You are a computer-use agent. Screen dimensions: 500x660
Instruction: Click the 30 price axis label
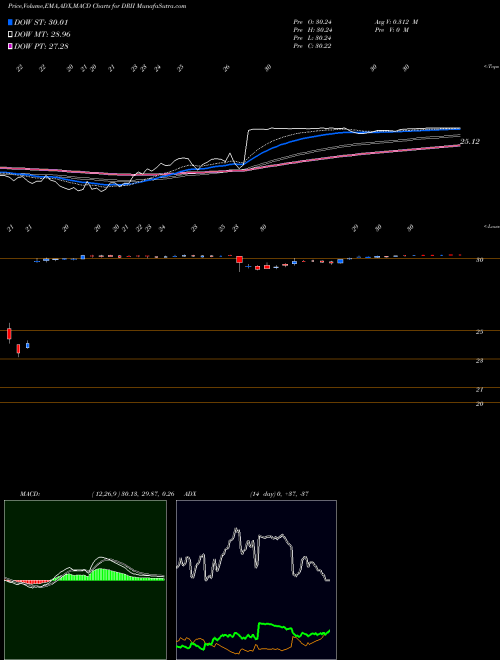479,260
